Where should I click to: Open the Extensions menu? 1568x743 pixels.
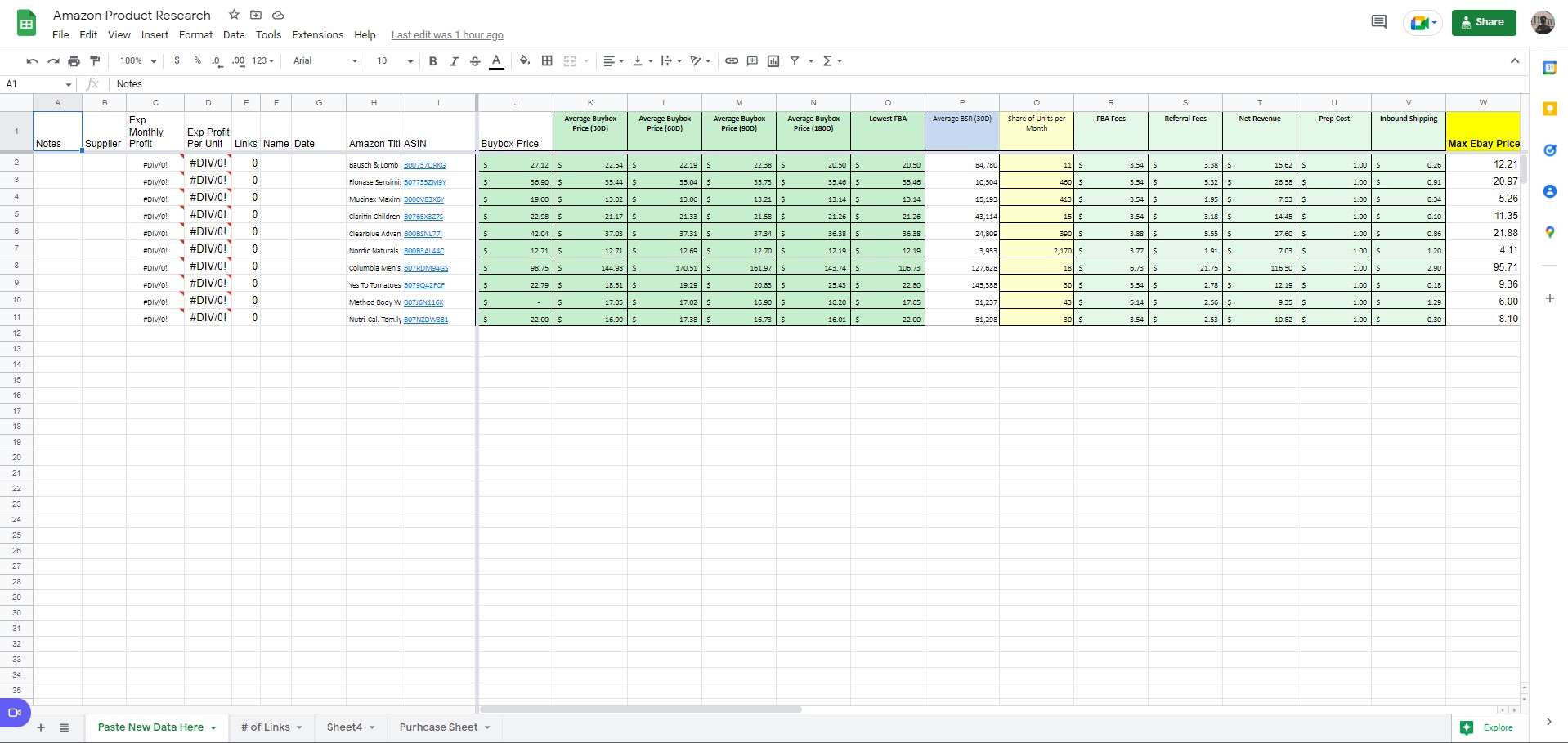[317, 35]
